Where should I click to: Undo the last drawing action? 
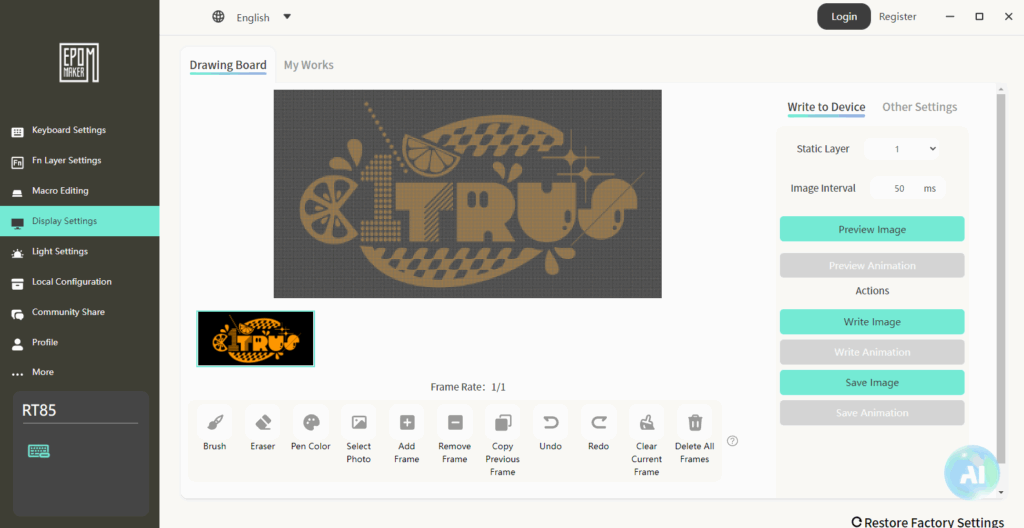pyautogui.click(x=551, y=423)
